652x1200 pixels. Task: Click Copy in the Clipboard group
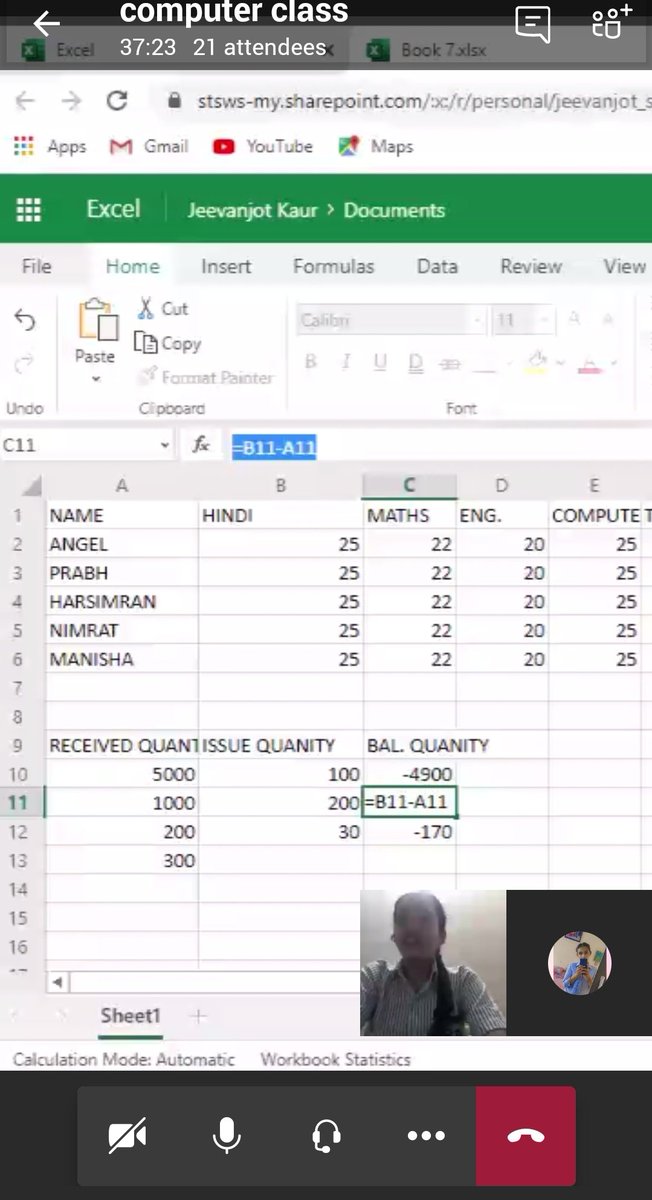pos(168,343)
